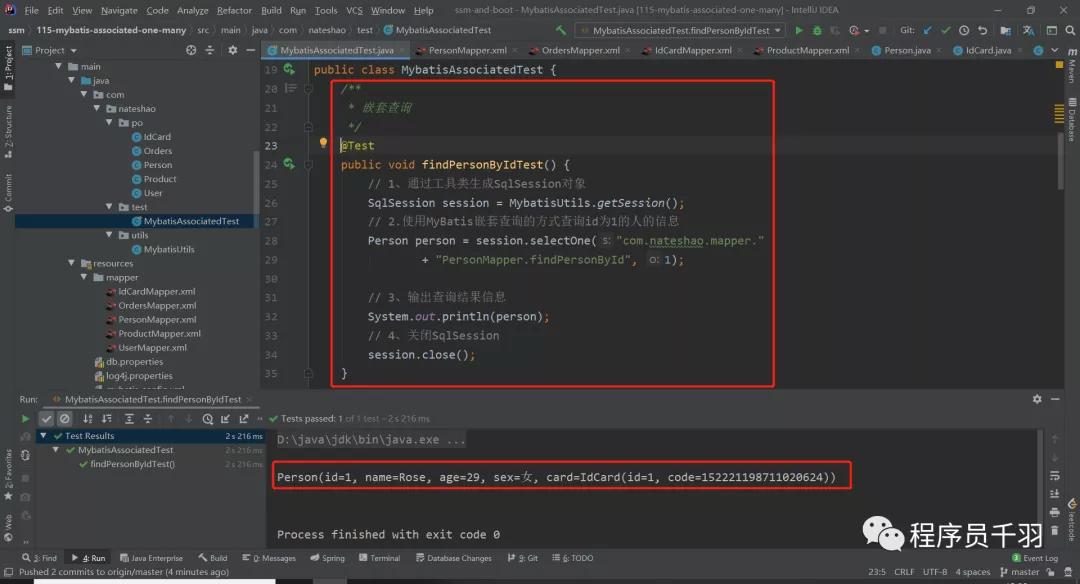Viewport: 1080px width, 584px height.
Task: Collapse the nateshao package
Action: (96, 109)
